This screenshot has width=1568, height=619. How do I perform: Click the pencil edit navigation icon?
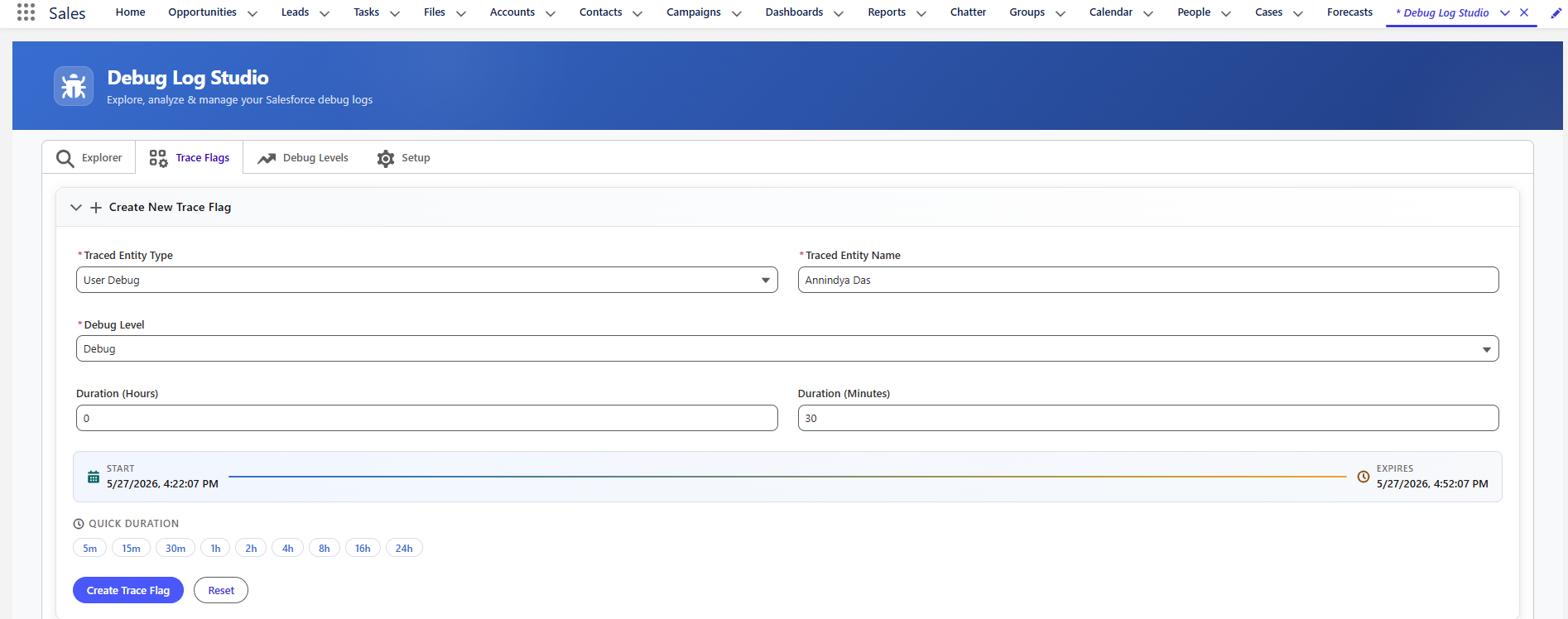[x=1556, y=12]
